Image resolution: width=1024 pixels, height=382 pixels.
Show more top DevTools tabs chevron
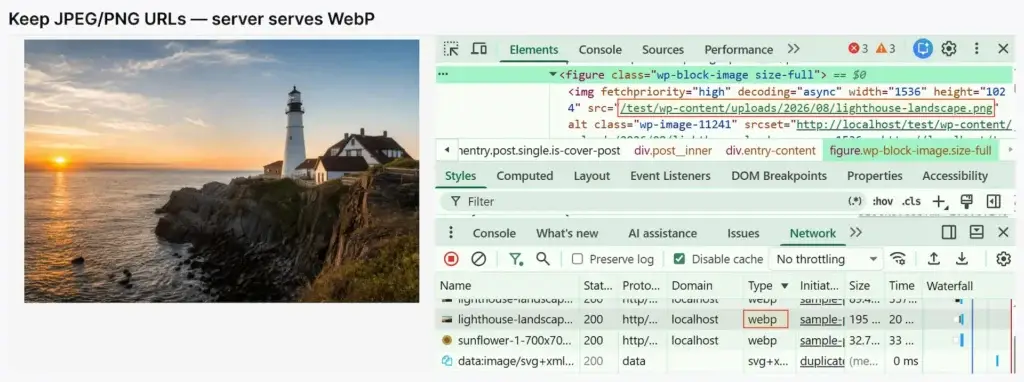(x=793, y=49)
